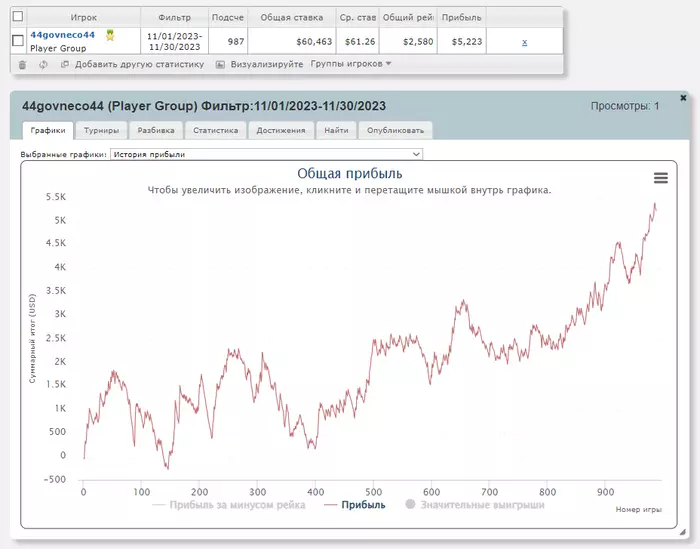Open the chart hamburger menu
Viewport: 700px width, 549px height.
661,178
